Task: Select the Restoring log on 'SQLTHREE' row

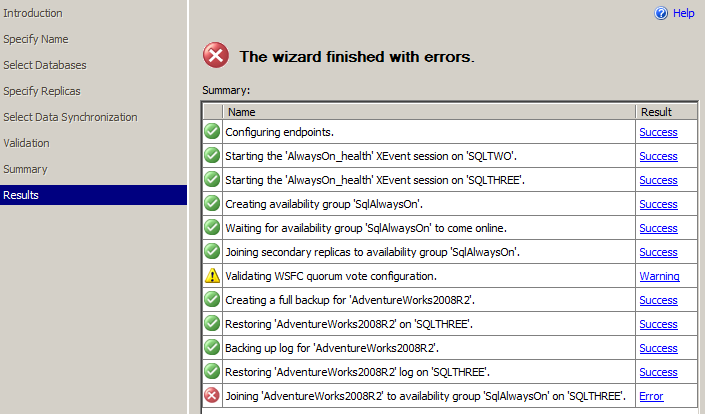Action: 450,372
